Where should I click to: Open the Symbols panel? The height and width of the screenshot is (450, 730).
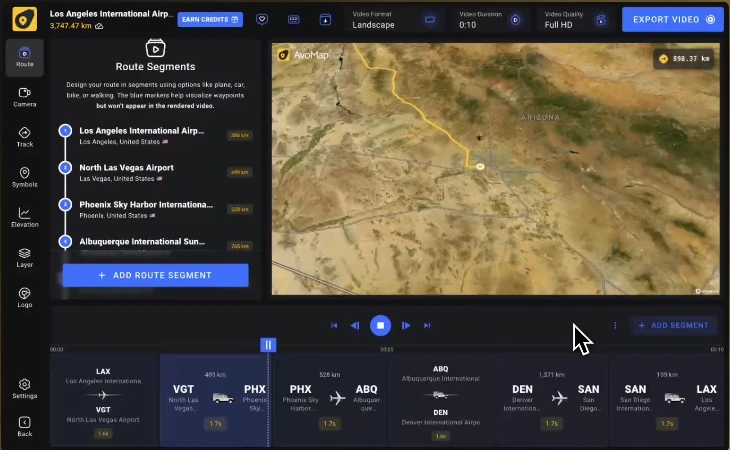(x=24, y=177)
